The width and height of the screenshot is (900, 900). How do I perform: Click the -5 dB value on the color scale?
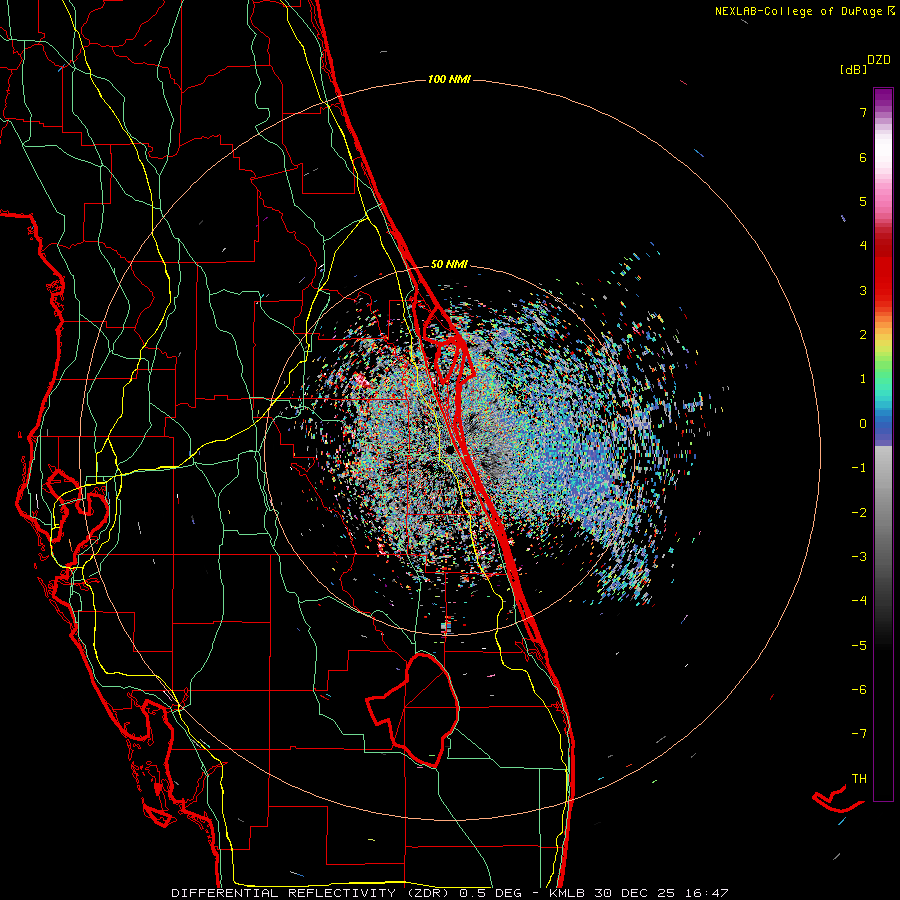[859, 645]
